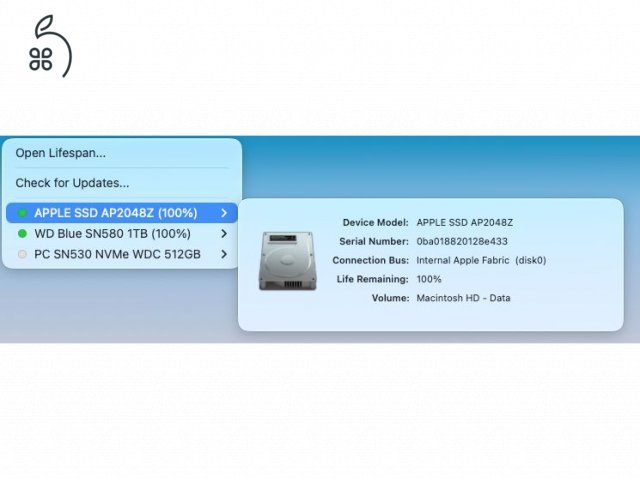The height and width of the screenshot is (480, 640).
Task: Click Life Remaining value 100%
Action: pyautogui.click(x=429, y=279)
